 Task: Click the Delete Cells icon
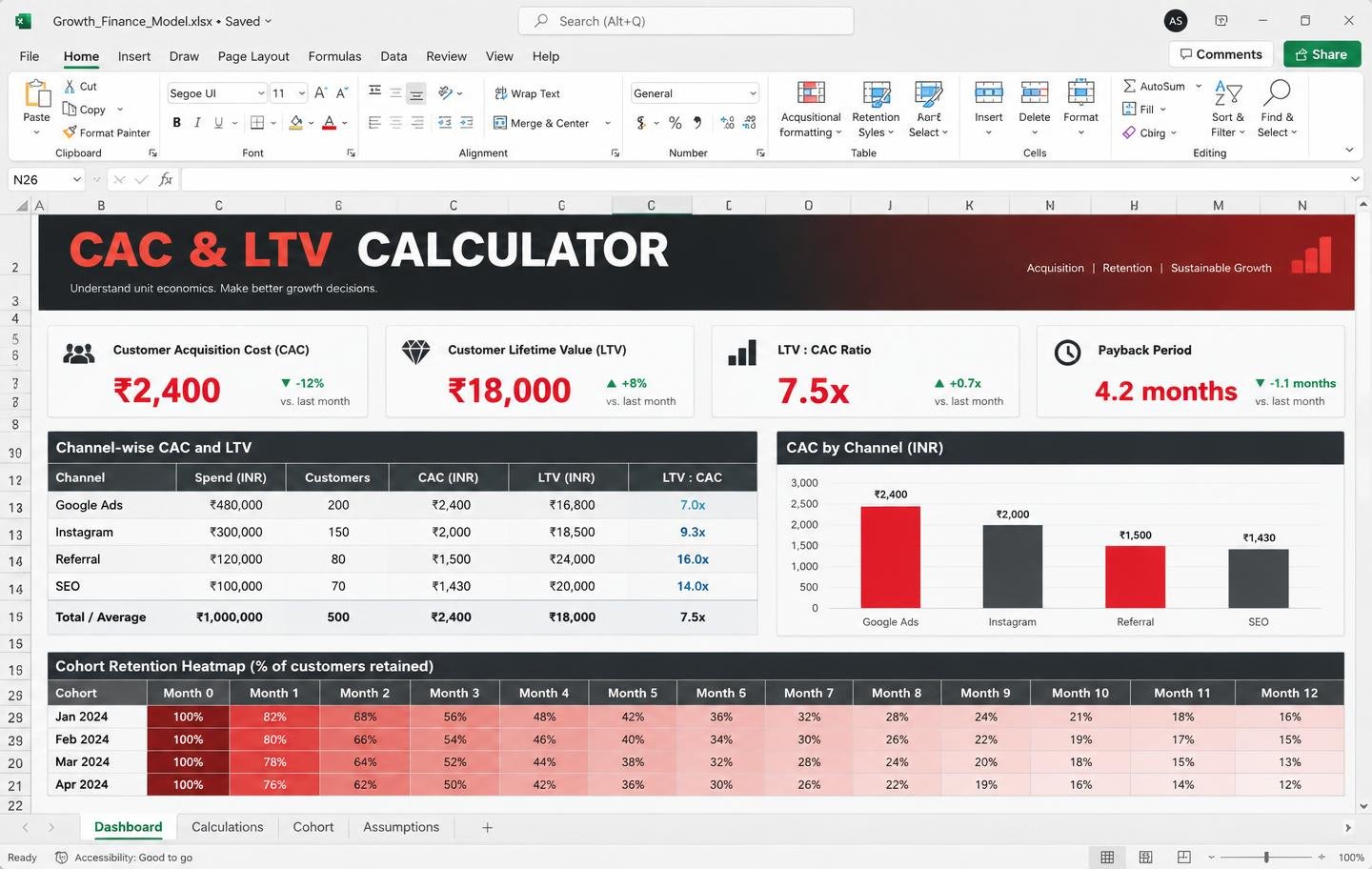1035,93
